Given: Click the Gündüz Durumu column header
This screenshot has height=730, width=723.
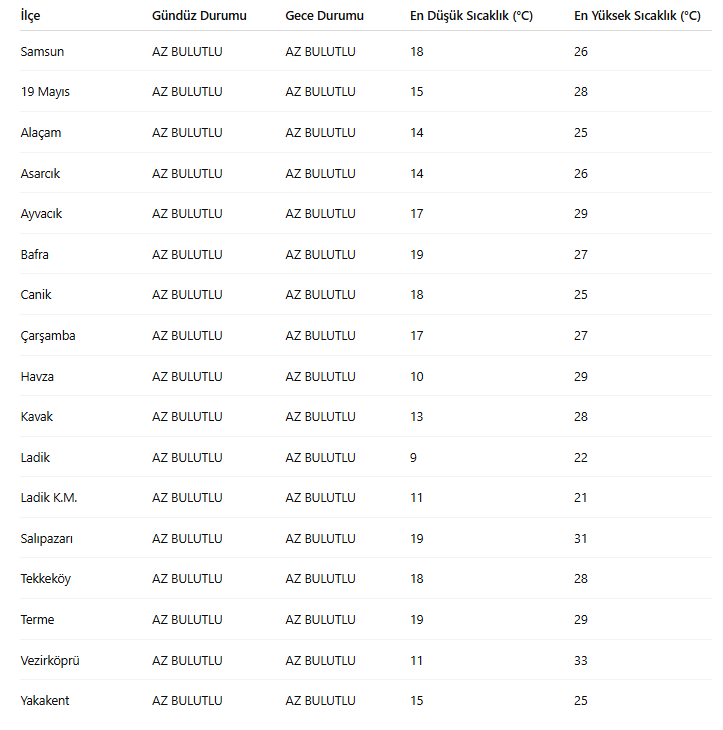Looking at the screenshot, I should pos(199,15).
